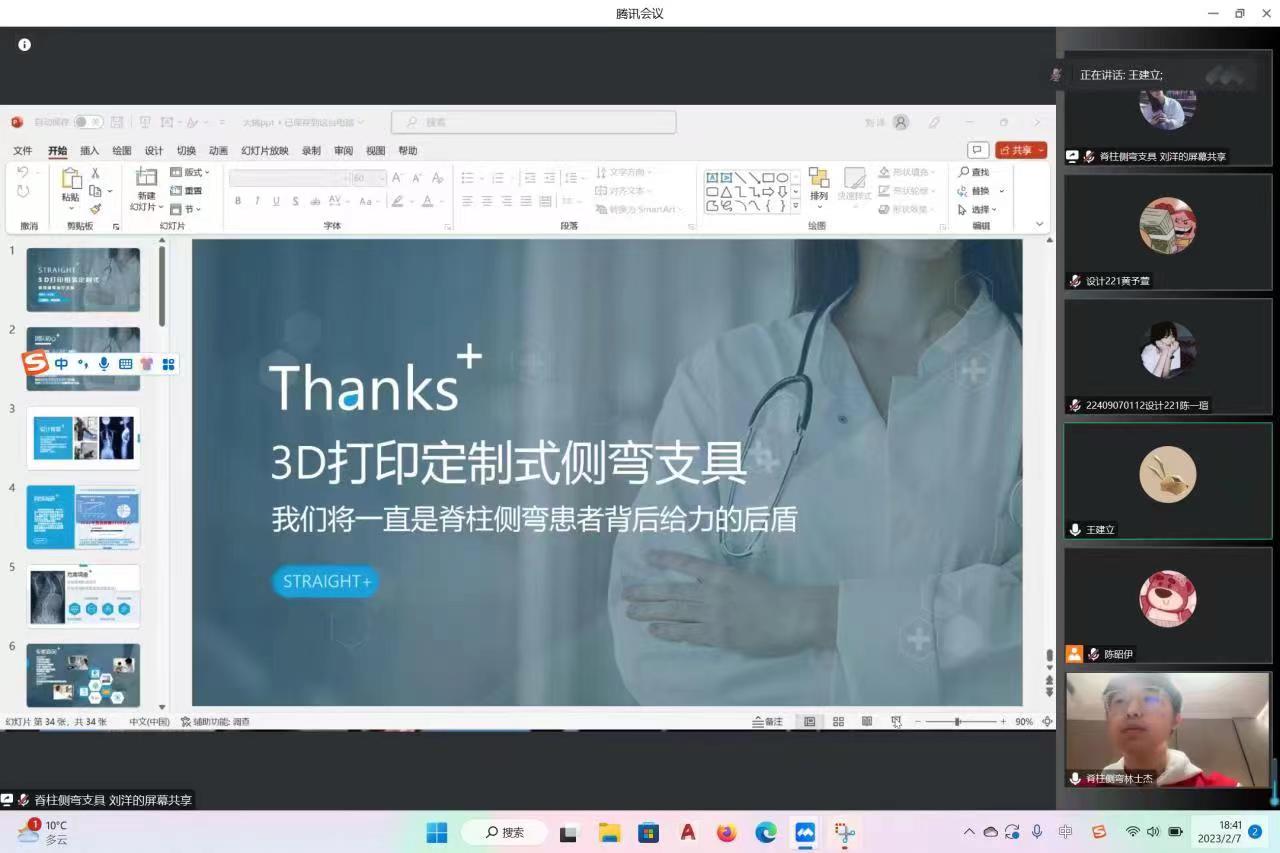This screenshot has height=853, width=1280.
Task: Toggle Underline formatting
Action: 276,201
